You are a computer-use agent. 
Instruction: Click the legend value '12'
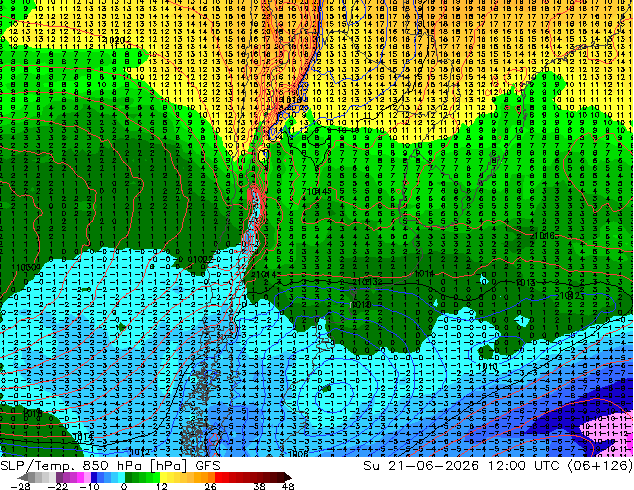(x=162, y=486)
